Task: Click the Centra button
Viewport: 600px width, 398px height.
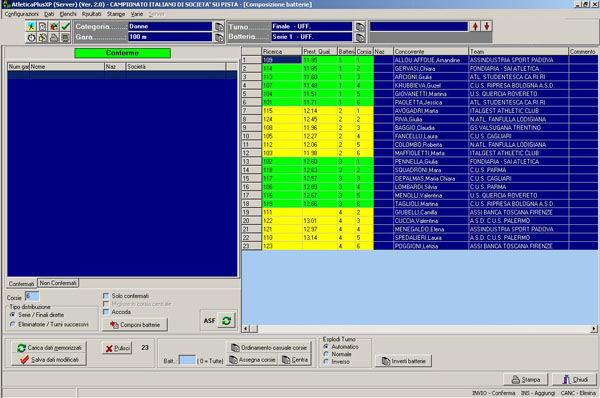Action: (295, 360)
